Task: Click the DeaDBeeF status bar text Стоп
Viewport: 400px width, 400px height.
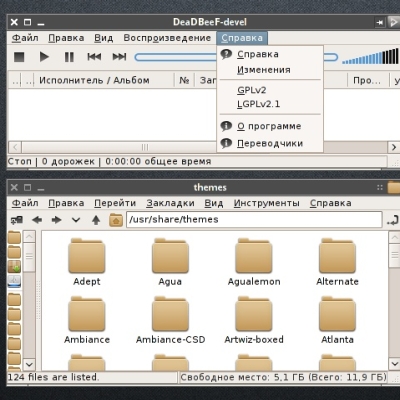Action: point(20,162)
